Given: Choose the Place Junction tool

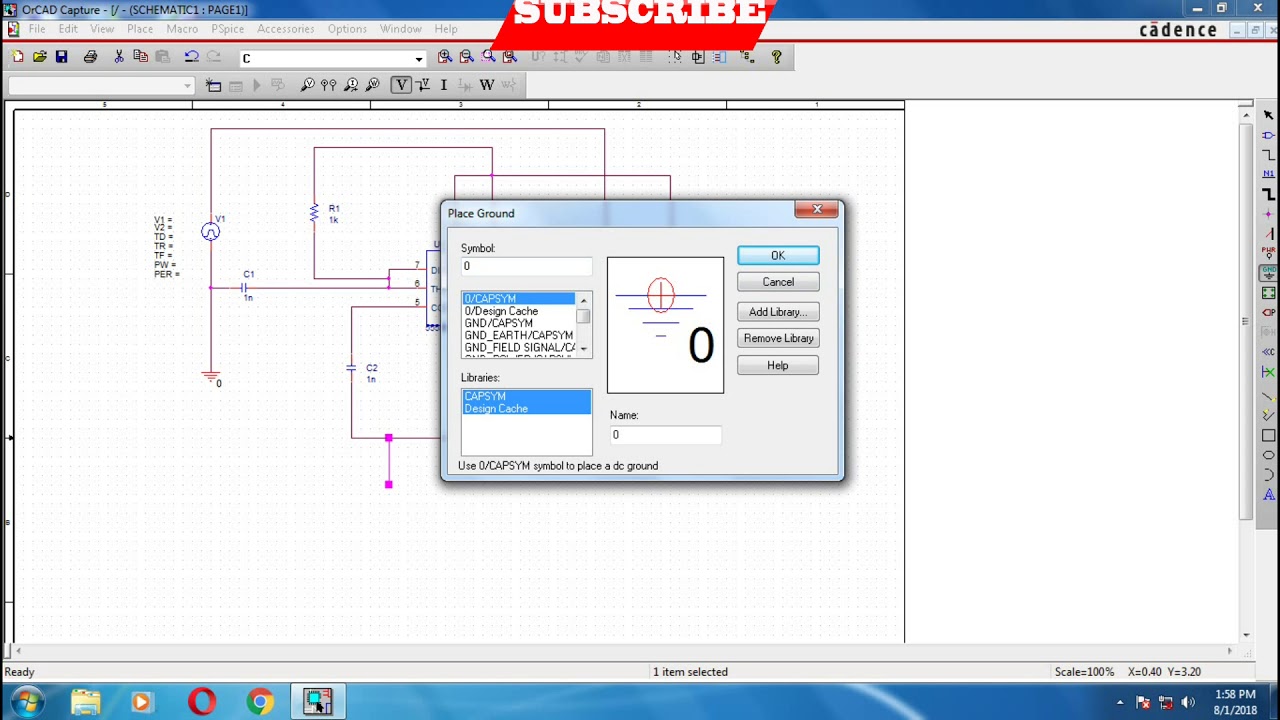Looking at the screenshot, I should [1268, 214].
